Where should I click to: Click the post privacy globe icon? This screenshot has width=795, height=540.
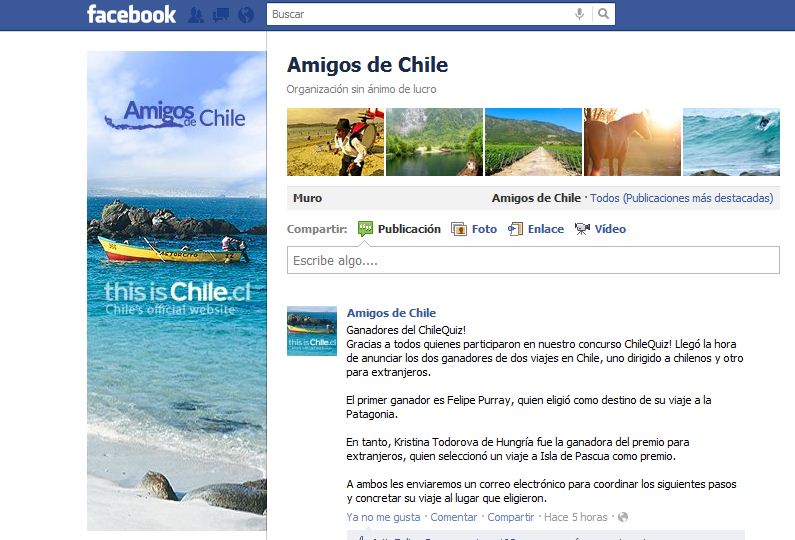pos(623,517)
